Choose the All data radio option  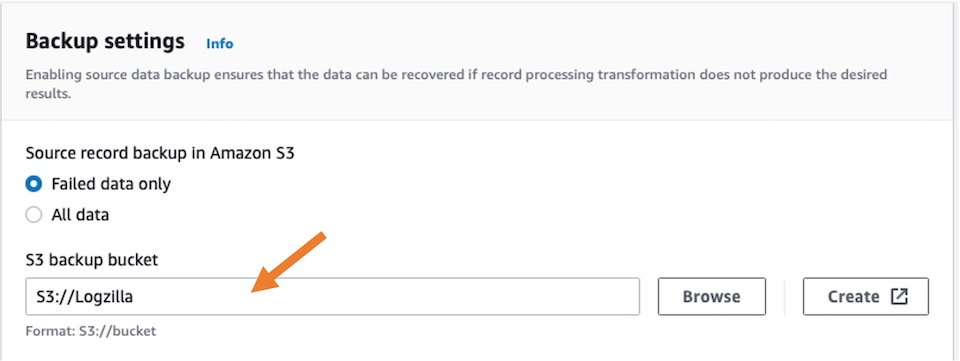coord(34,215)
